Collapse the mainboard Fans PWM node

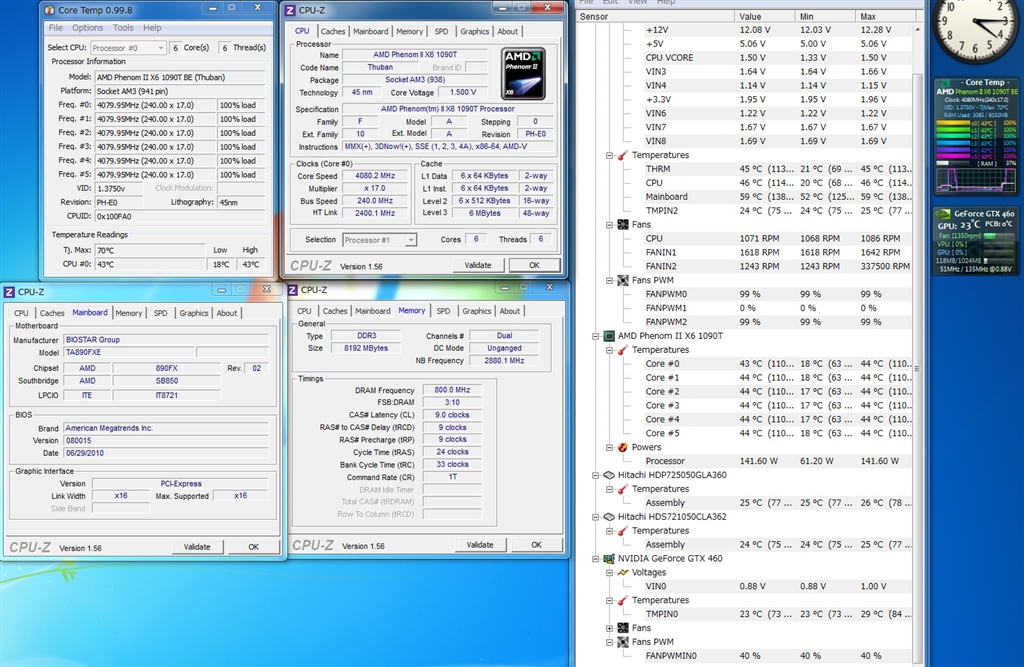point(609,280)
